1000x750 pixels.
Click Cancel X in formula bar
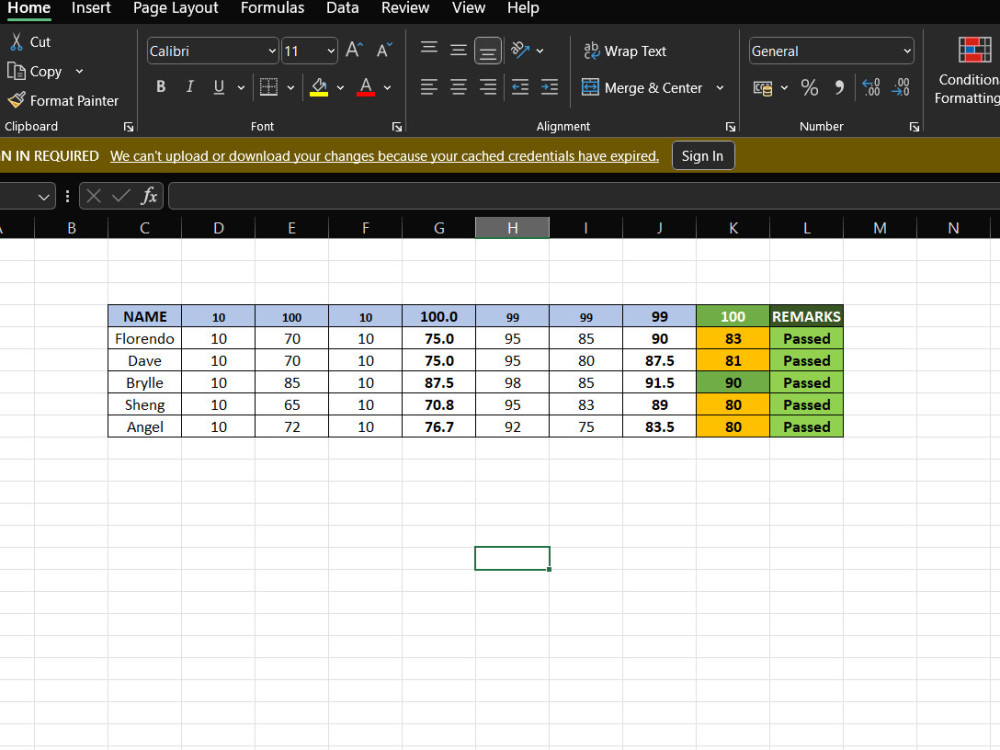(94, 196)
